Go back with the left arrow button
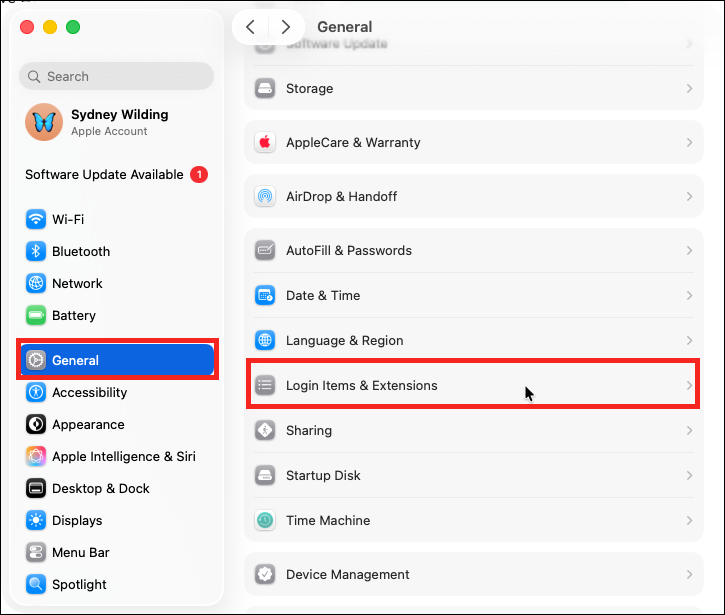 (x=251, y=27)
